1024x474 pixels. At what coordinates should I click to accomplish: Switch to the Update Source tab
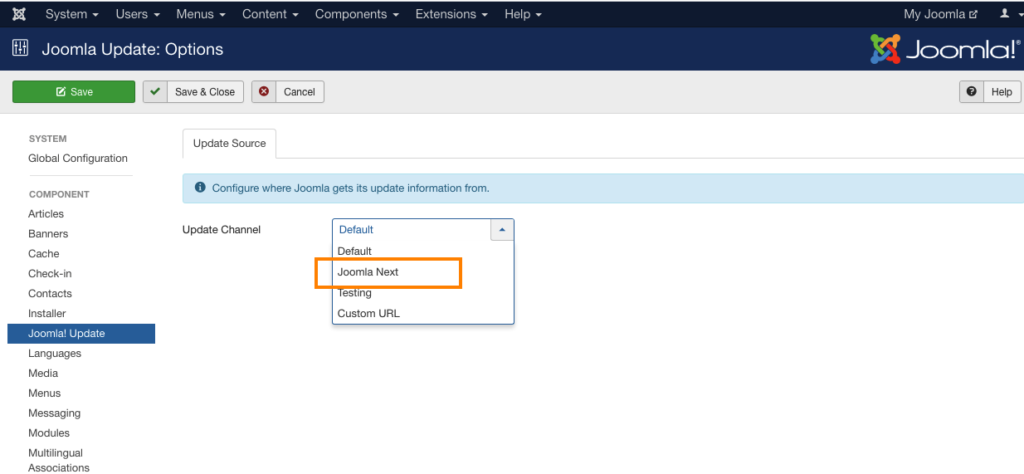[229, 143]
